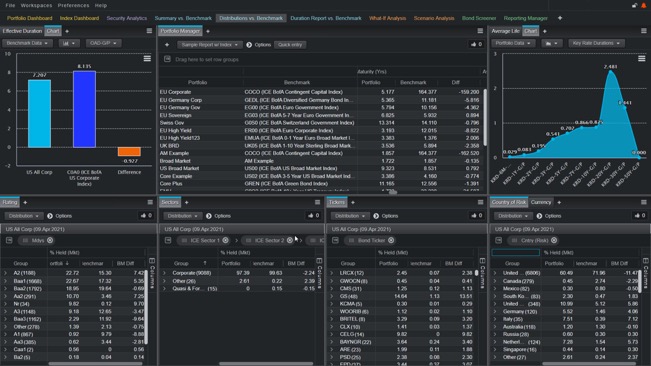This screenshot has width=651, height=366.
Task: Toggle Options in the Portfolio Manager toolbar
Action: coord(259,44)
